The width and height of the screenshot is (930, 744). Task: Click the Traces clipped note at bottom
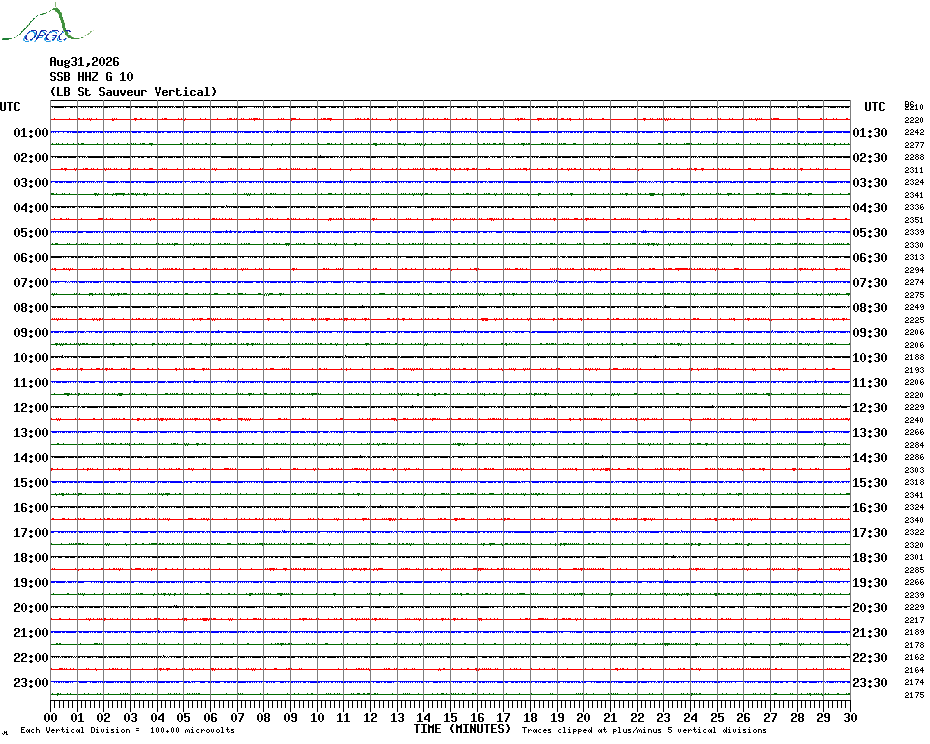(644, 730)
